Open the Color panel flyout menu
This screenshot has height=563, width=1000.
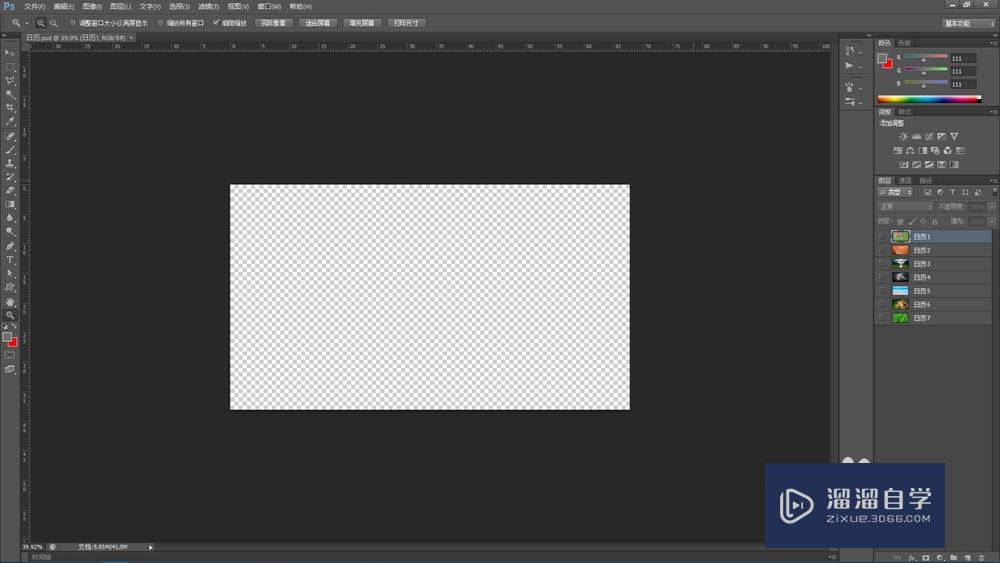click(992, 43)
